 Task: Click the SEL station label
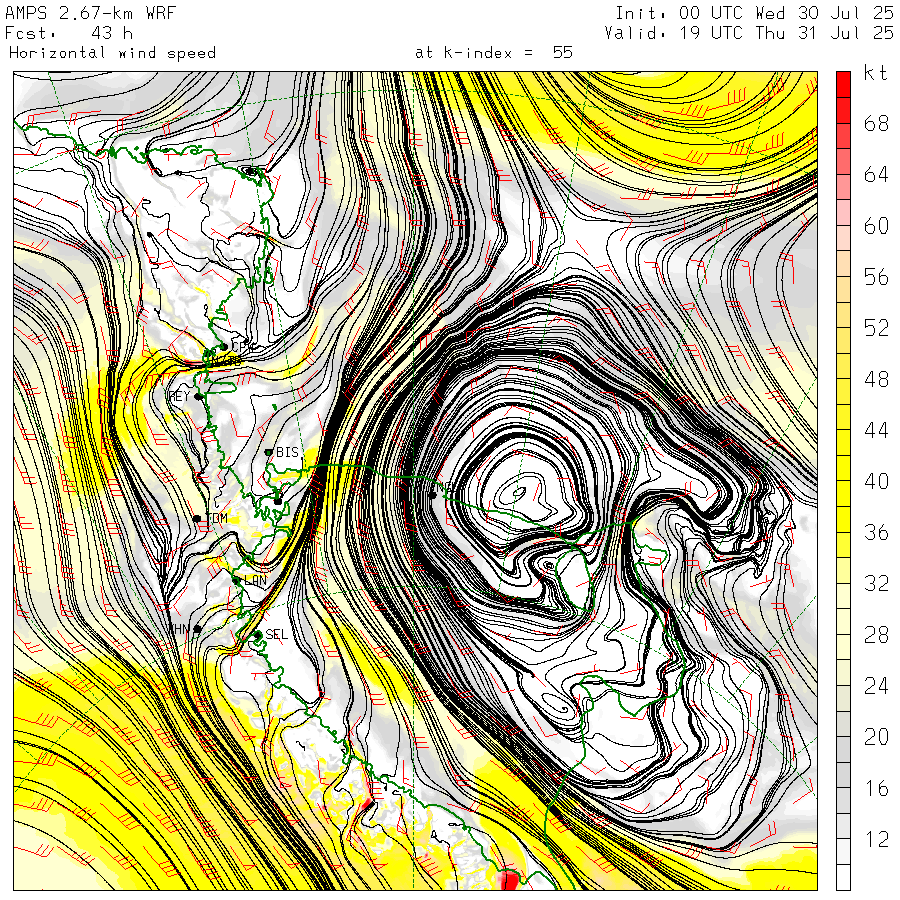[276, 634]
